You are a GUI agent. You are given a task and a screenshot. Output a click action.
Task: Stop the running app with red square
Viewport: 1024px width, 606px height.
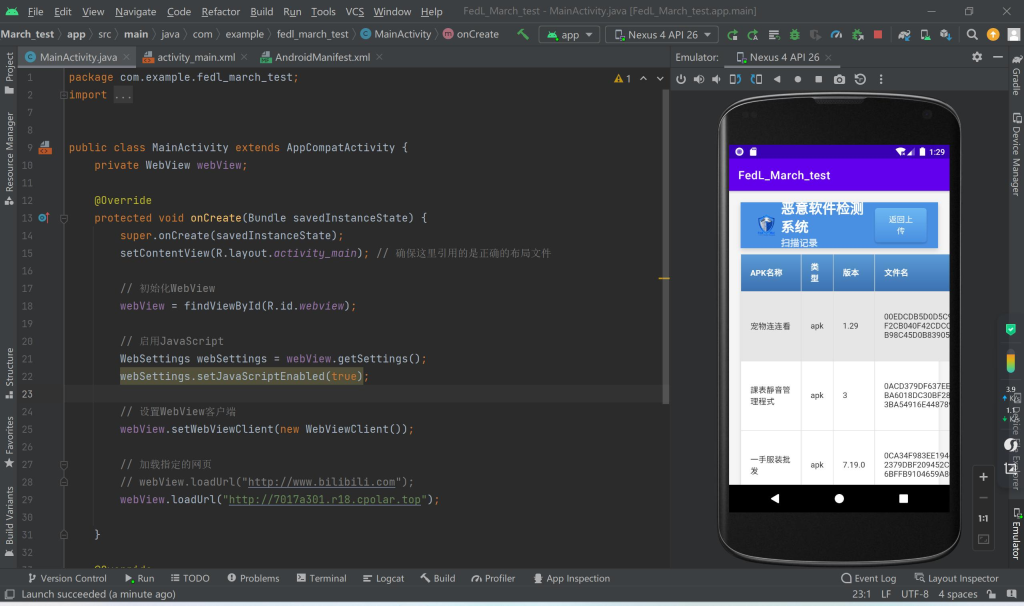(x=878, y=34)
